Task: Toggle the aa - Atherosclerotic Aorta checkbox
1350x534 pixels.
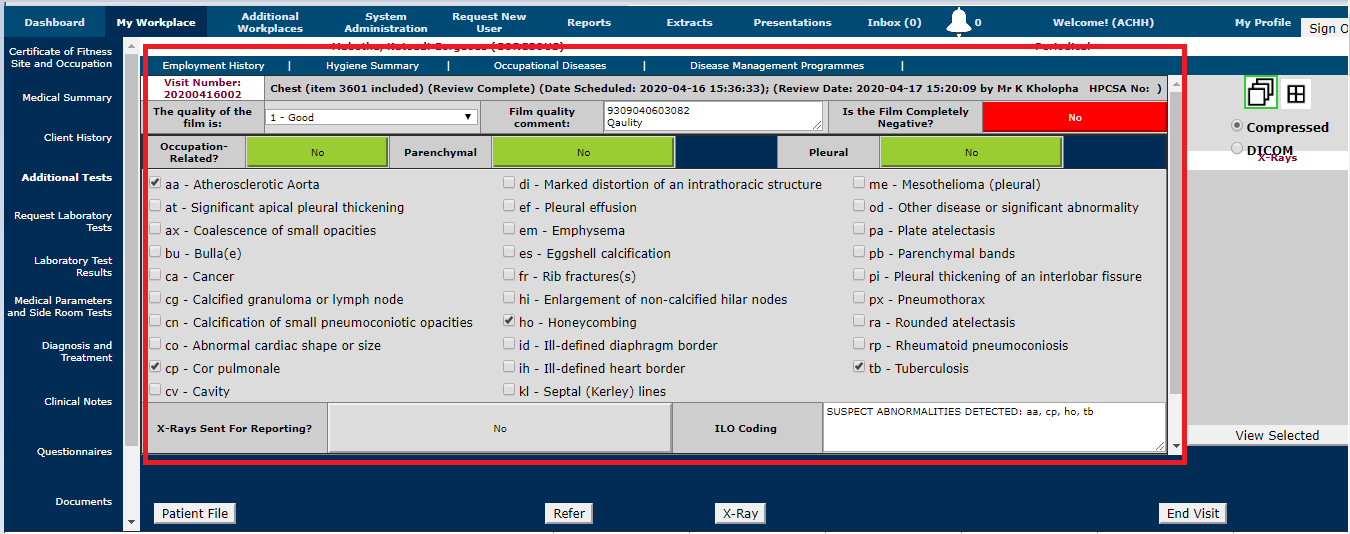Action: click(x=155, y=184)
